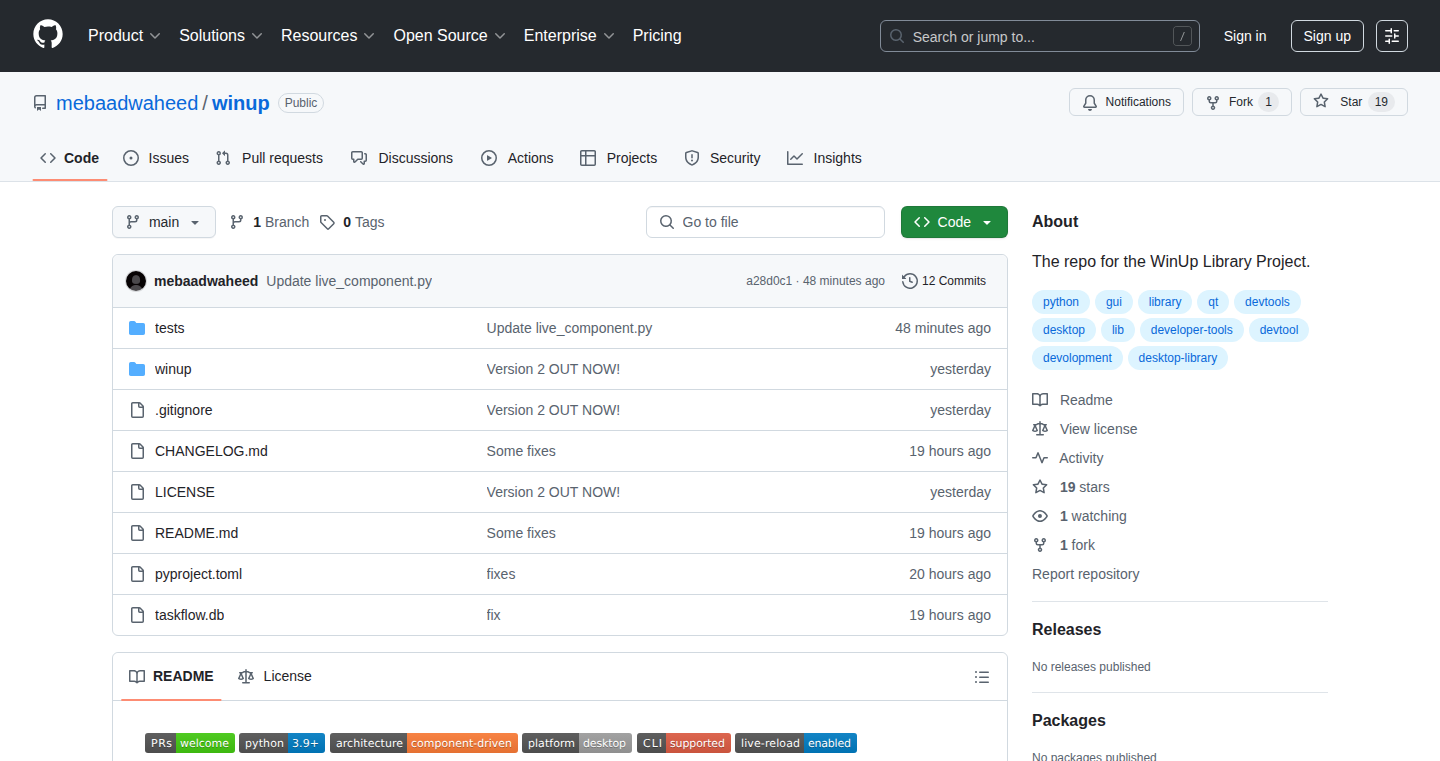Image resolution: width=1440 pixels, height=761 pixels.
Task: Switch to the License tab in README panel
Action: (275, 676)
